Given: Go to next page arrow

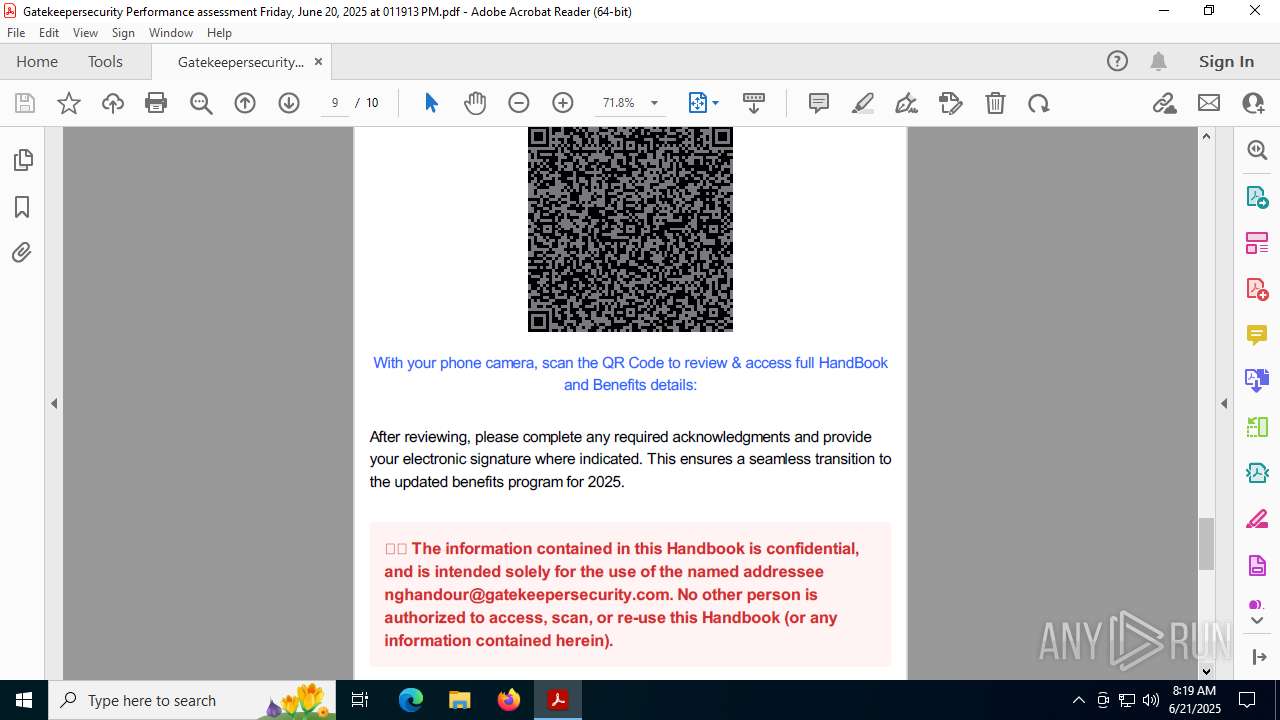Looking at the screenshot, I should (289, 103).
